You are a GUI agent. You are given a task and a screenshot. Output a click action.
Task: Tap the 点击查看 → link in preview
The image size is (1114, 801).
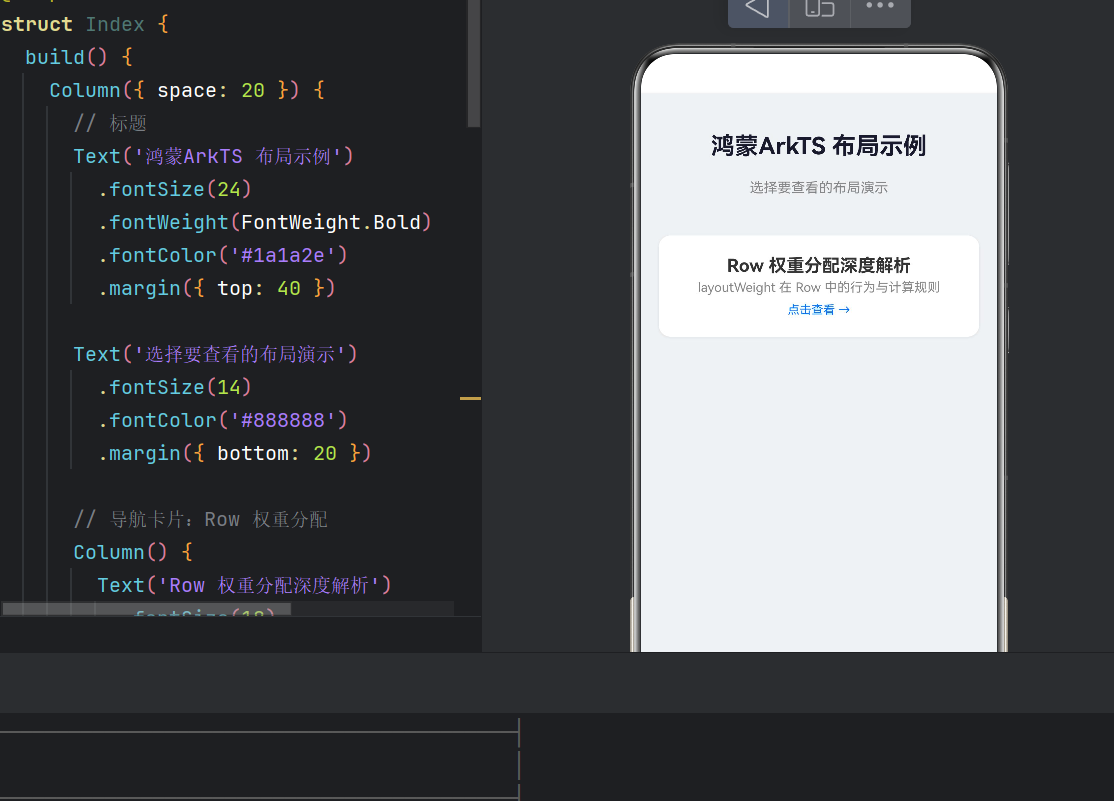coord(818,310)
